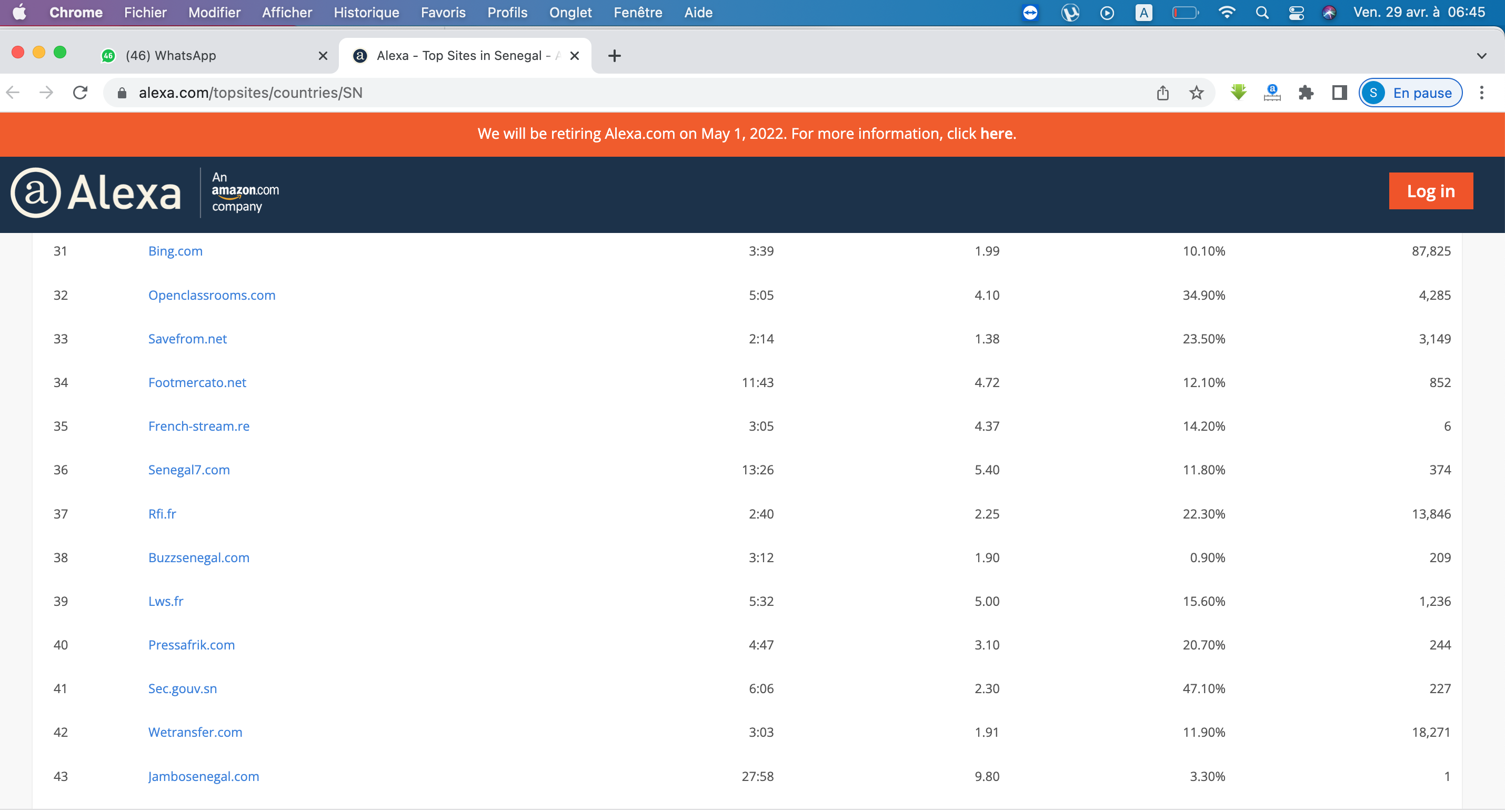
Task: Open the French-stream.re link
Action: click(198, 426)
